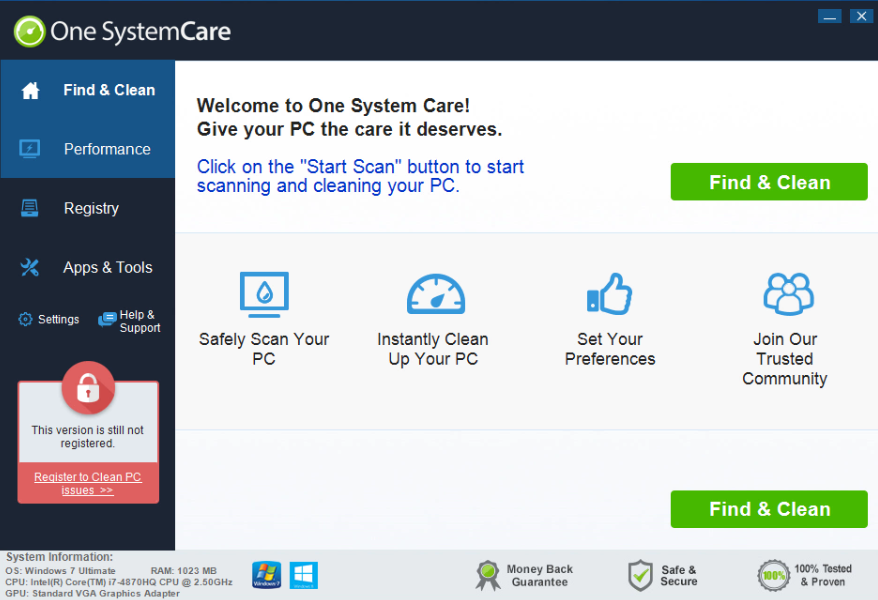This screenshot has width=878, height=600.
Task: Go to Apps & Tools section
Action: (x=88, y=267)
